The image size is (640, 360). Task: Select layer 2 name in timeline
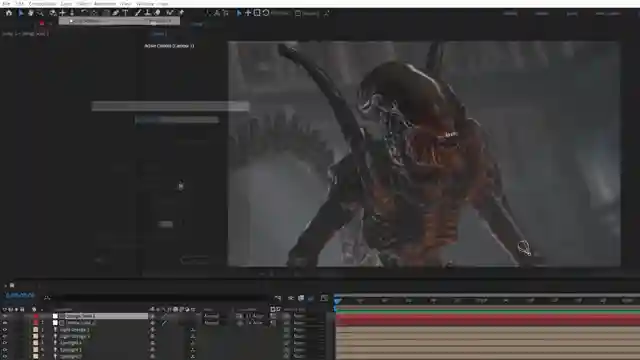80,323
